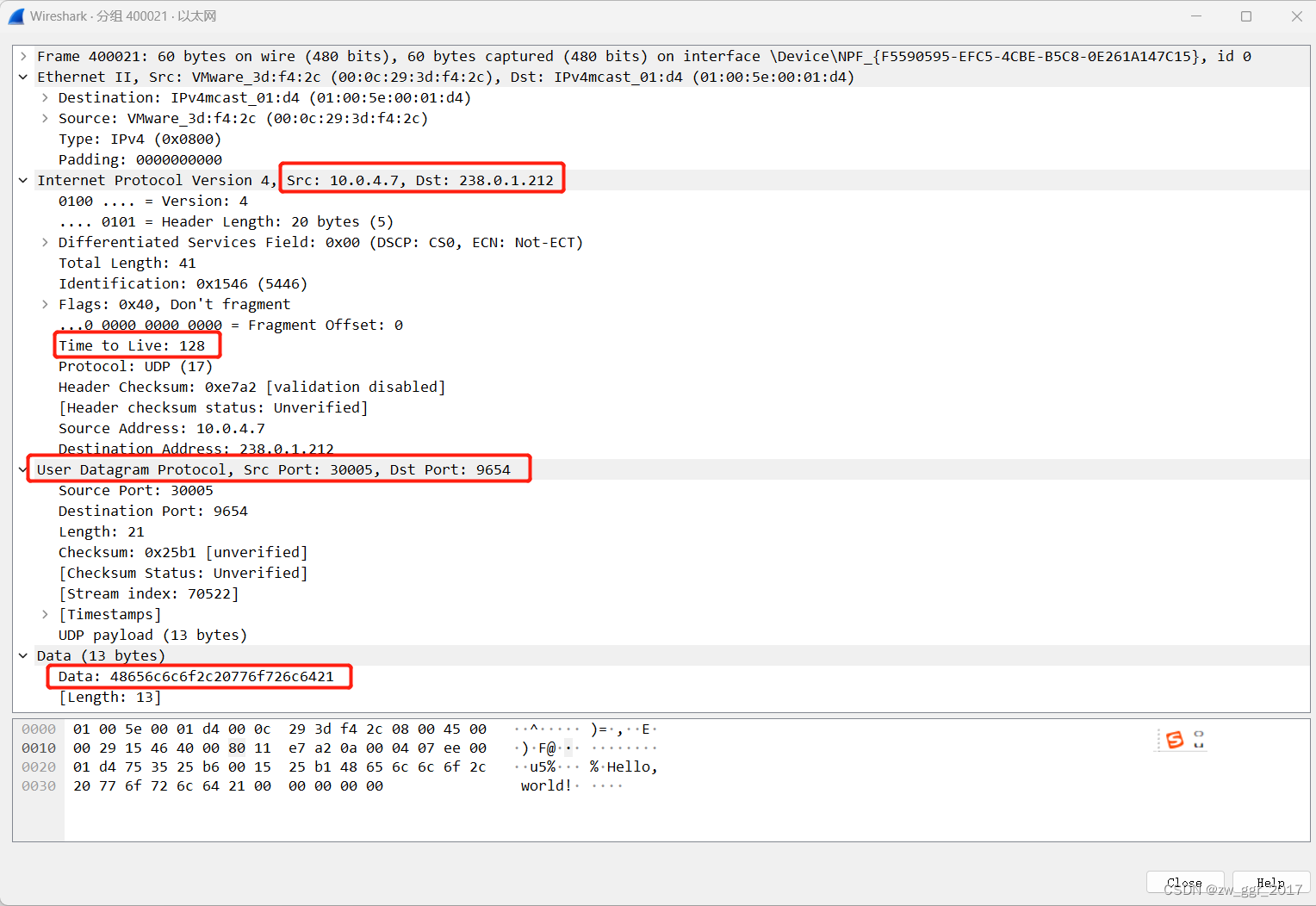
Task: Click hex offset 0020 in bytes pane
Action: pyautogui.click(x=39, y=767)
